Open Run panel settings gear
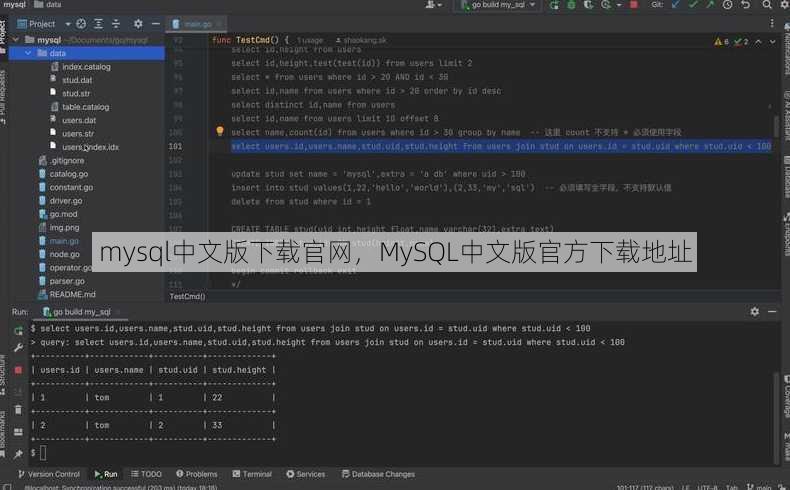 [x=755, y=312]
